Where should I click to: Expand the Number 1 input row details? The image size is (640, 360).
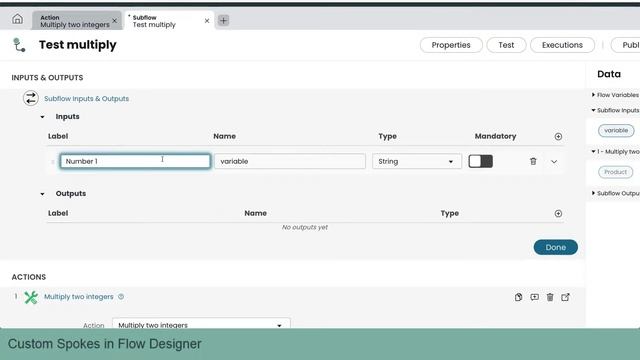554,162
